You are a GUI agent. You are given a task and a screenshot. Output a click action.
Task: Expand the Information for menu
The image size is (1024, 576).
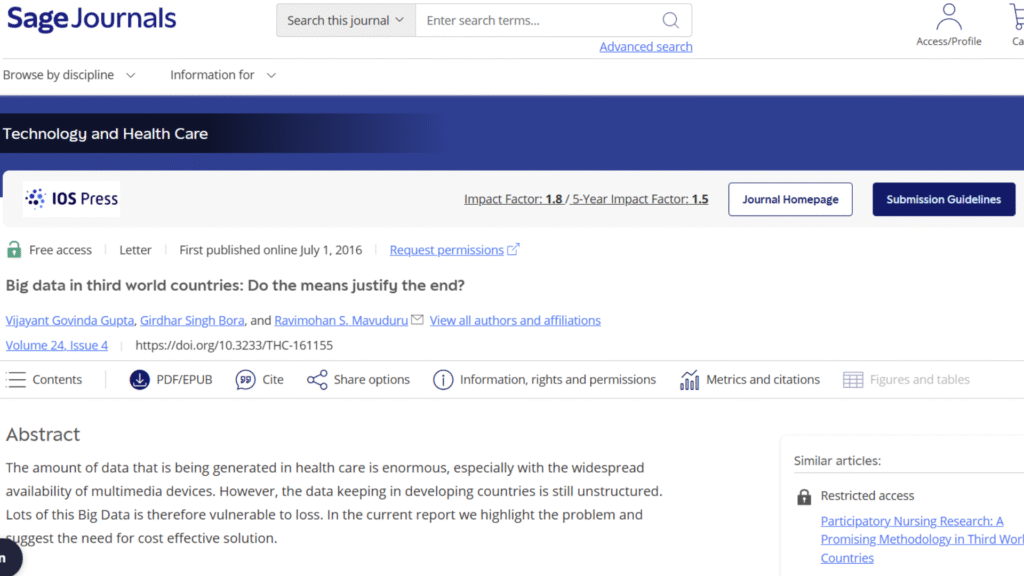(222, 75)
